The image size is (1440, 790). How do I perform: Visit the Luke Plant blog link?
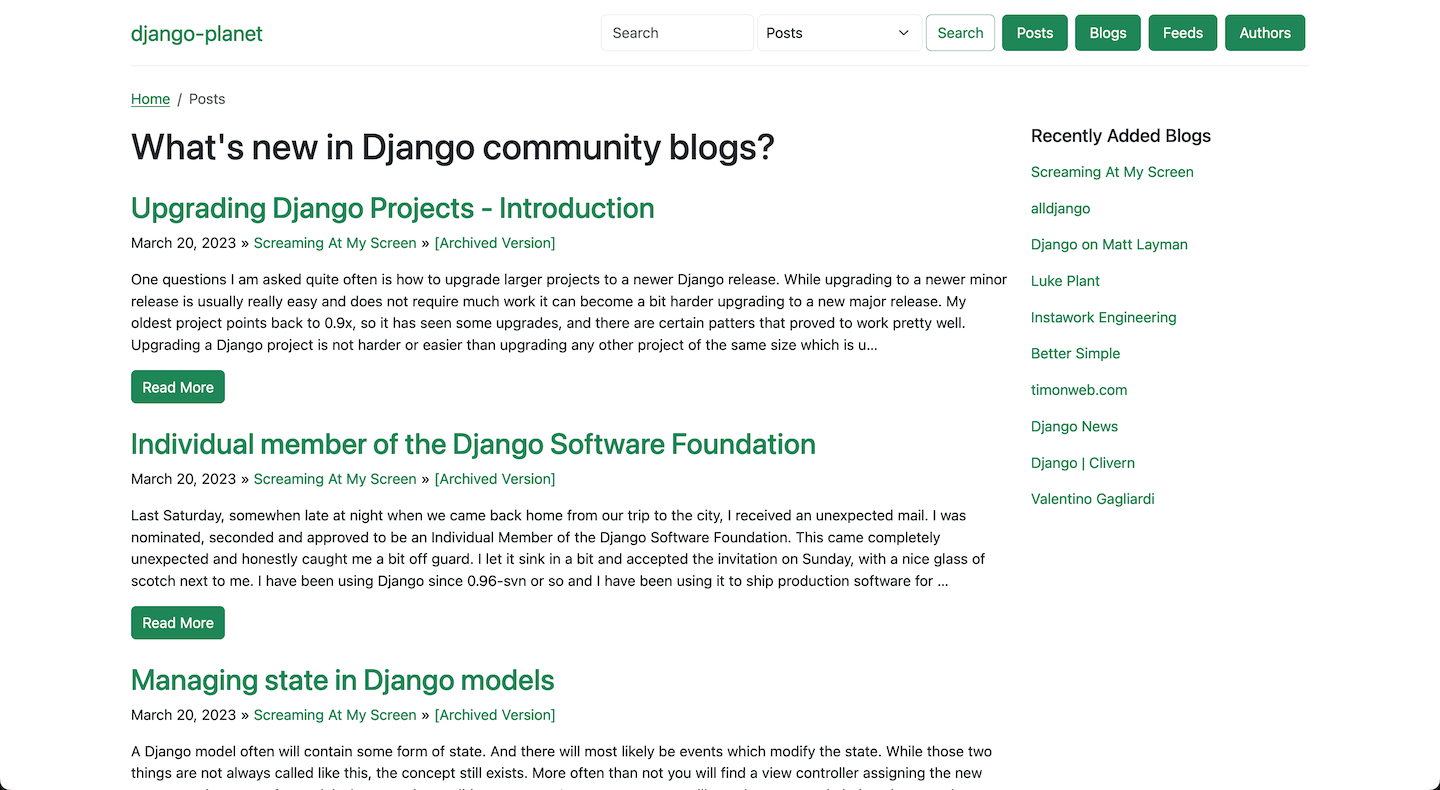[x=1065, y=281]
